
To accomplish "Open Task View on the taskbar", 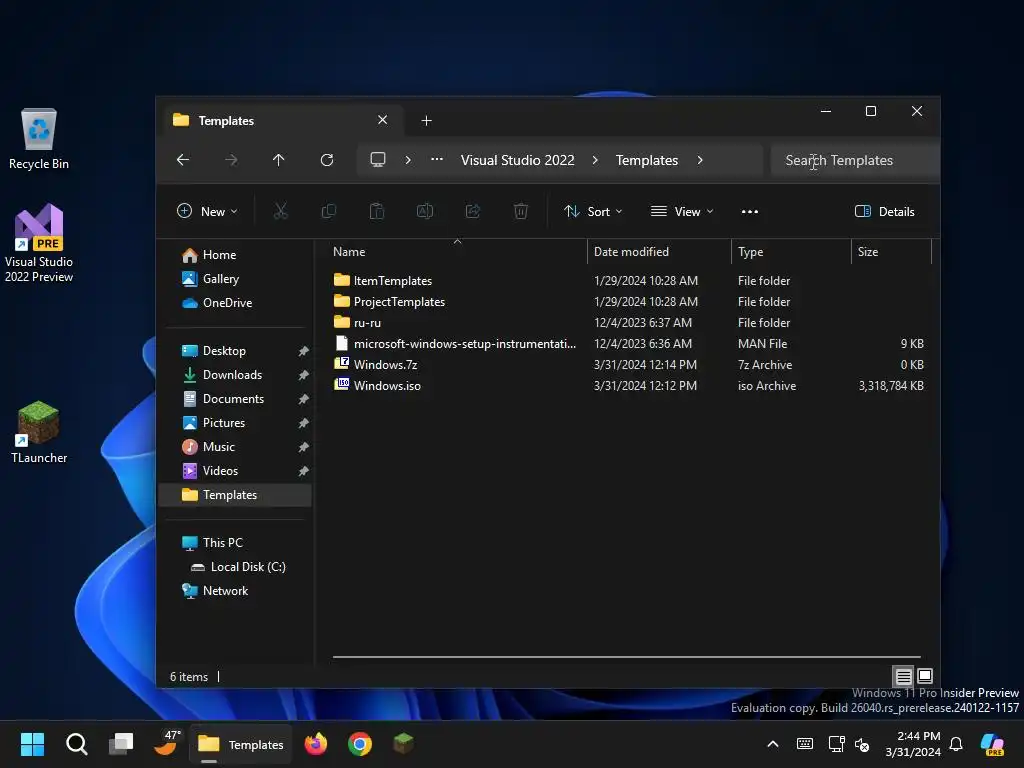I will pos(121,744).
